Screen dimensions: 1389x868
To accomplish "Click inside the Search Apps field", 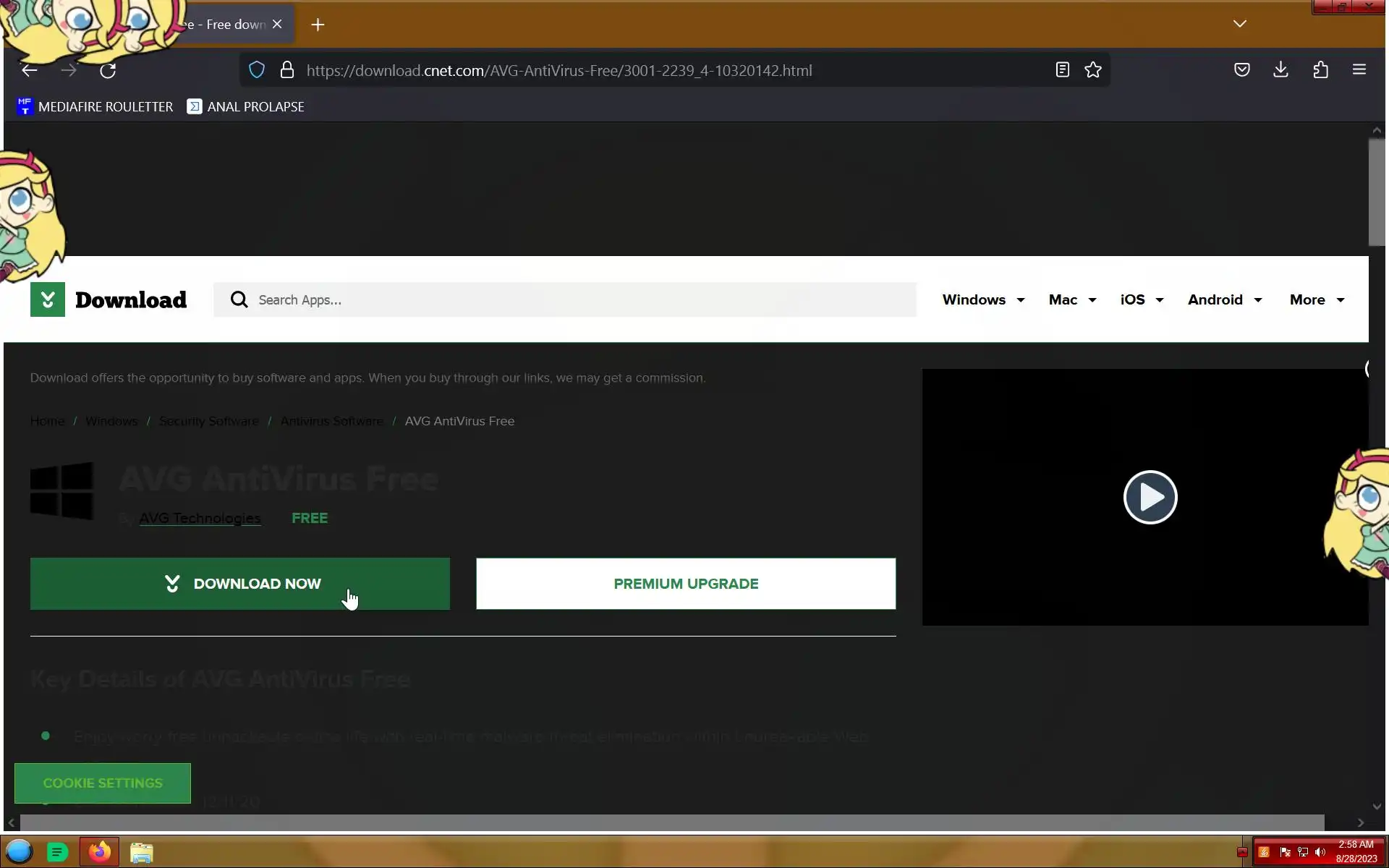I will tap(564, 299).
